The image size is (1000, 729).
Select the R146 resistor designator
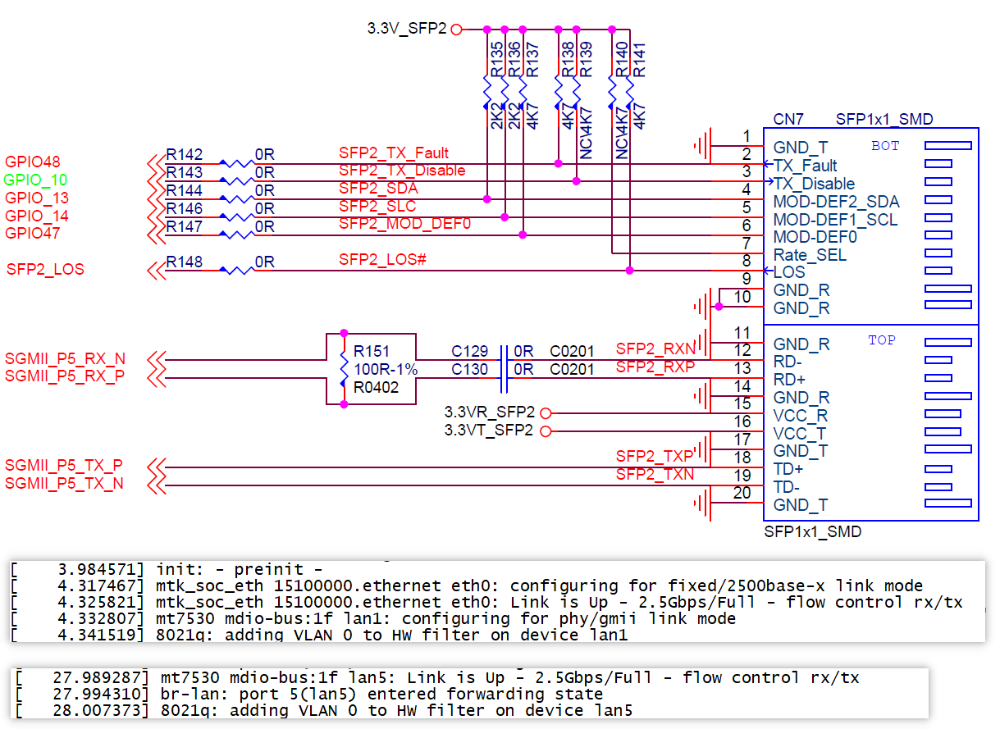pyautogui.click(x=184, y=209)
